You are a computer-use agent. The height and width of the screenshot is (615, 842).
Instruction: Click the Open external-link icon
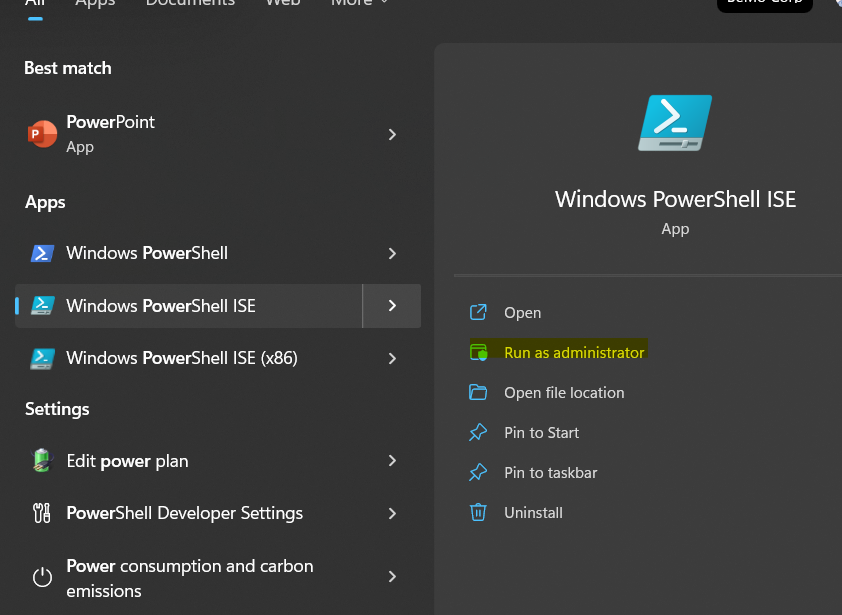(x=478, y=312)
